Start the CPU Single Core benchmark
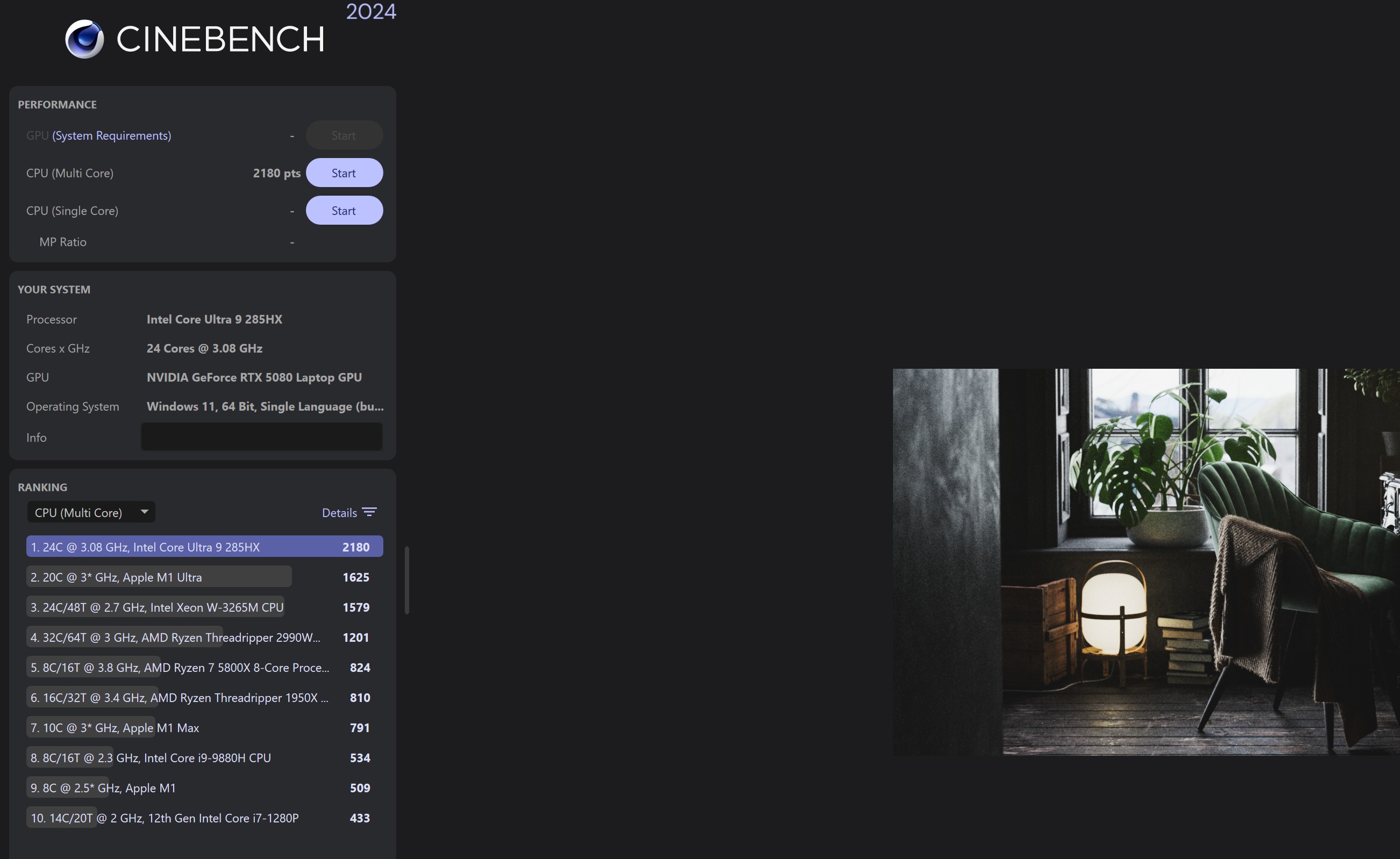Image resolution: width=1400 pixels, height=859 pixels. click(x=344, y=211)
